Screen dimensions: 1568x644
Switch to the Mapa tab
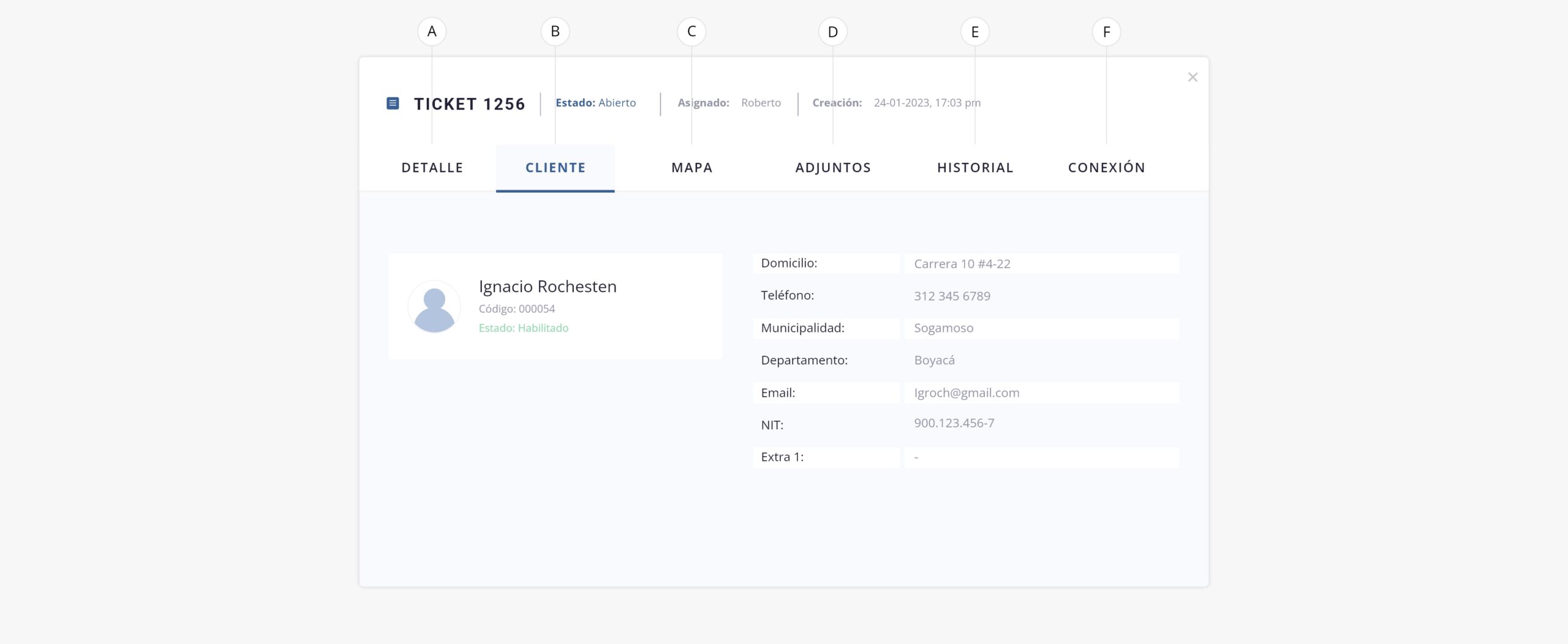click(x=692, y=168)
